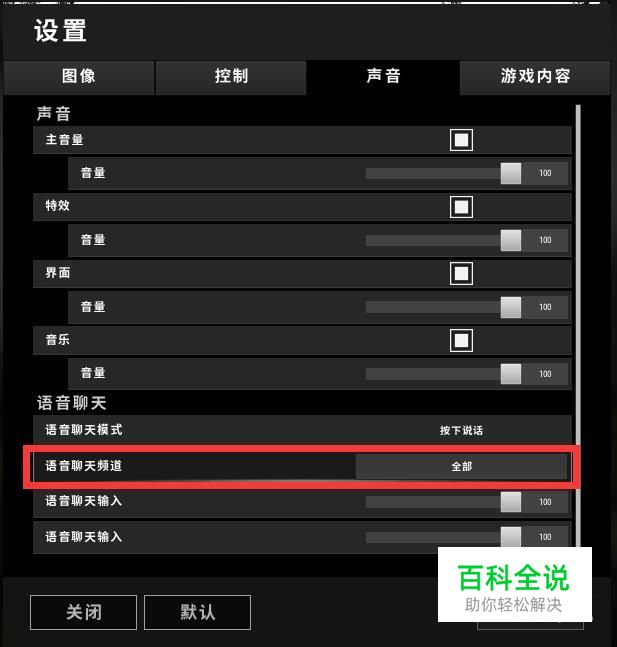617x647 pixels.
Task: Reset settings with the 默认 button
Action: (197, 612)
